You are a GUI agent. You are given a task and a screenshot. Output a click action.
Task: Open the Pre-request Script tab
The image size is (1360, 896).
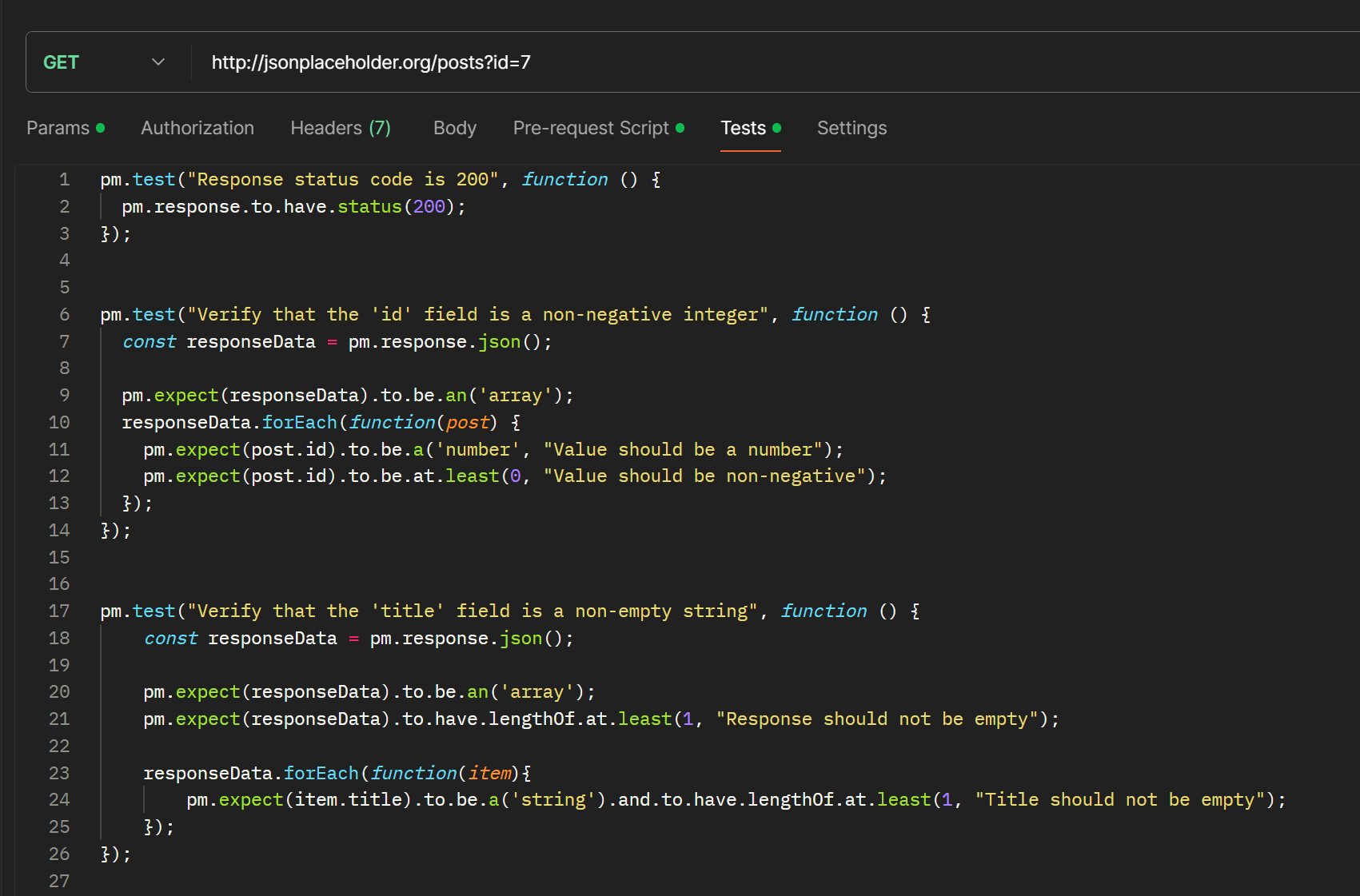(x=591, y=128)
